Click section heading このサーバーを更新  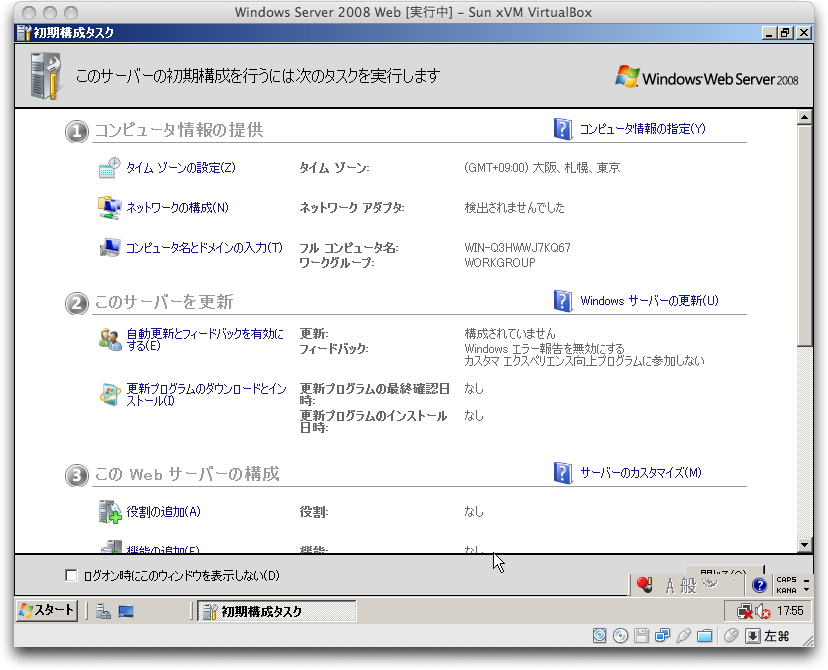tap(164, 302)
